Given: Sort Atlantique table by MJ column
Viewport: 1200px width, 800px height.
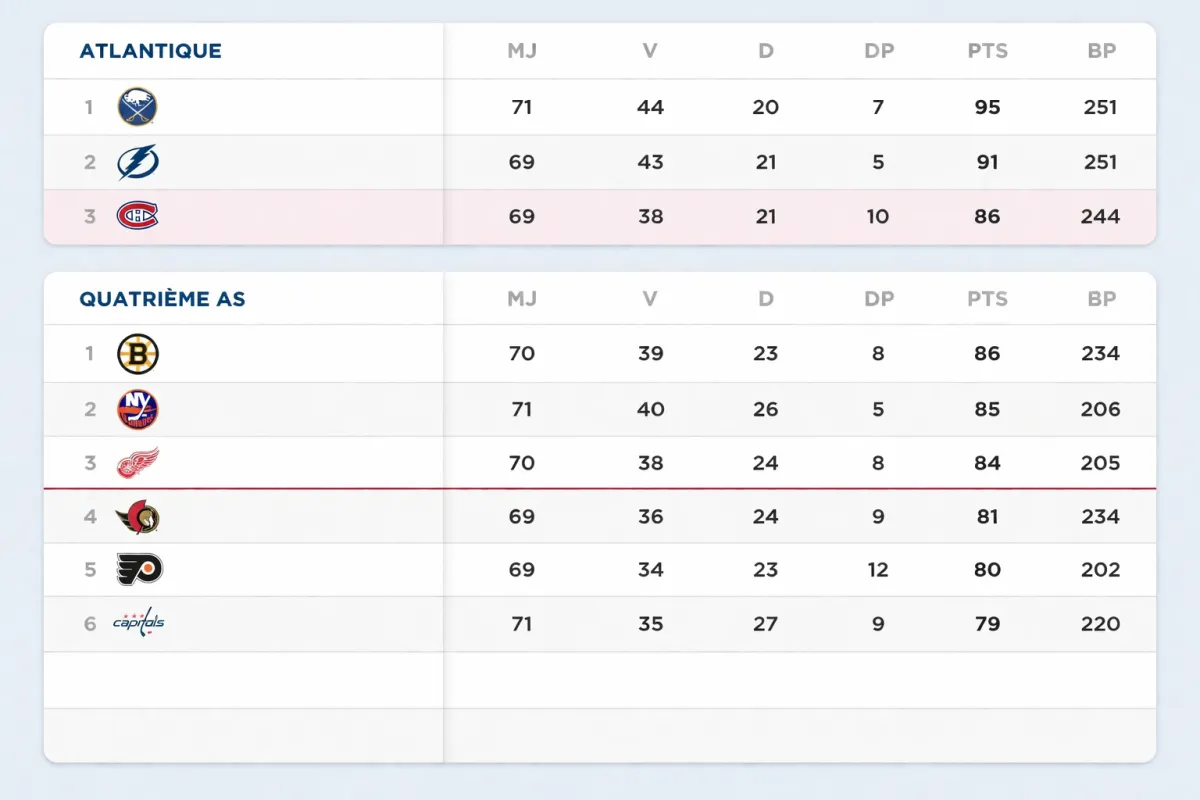Looking at the screenshot, I should tap(522, 51).
